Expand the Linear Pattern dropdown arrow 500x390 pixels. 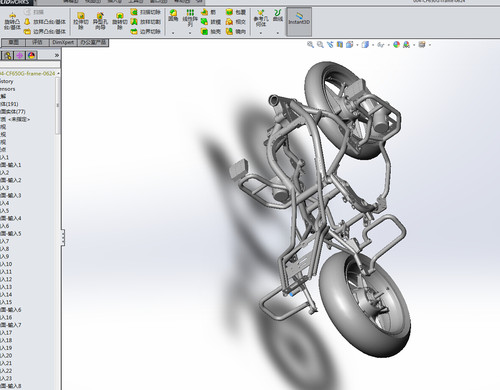(x=190, y=33)
